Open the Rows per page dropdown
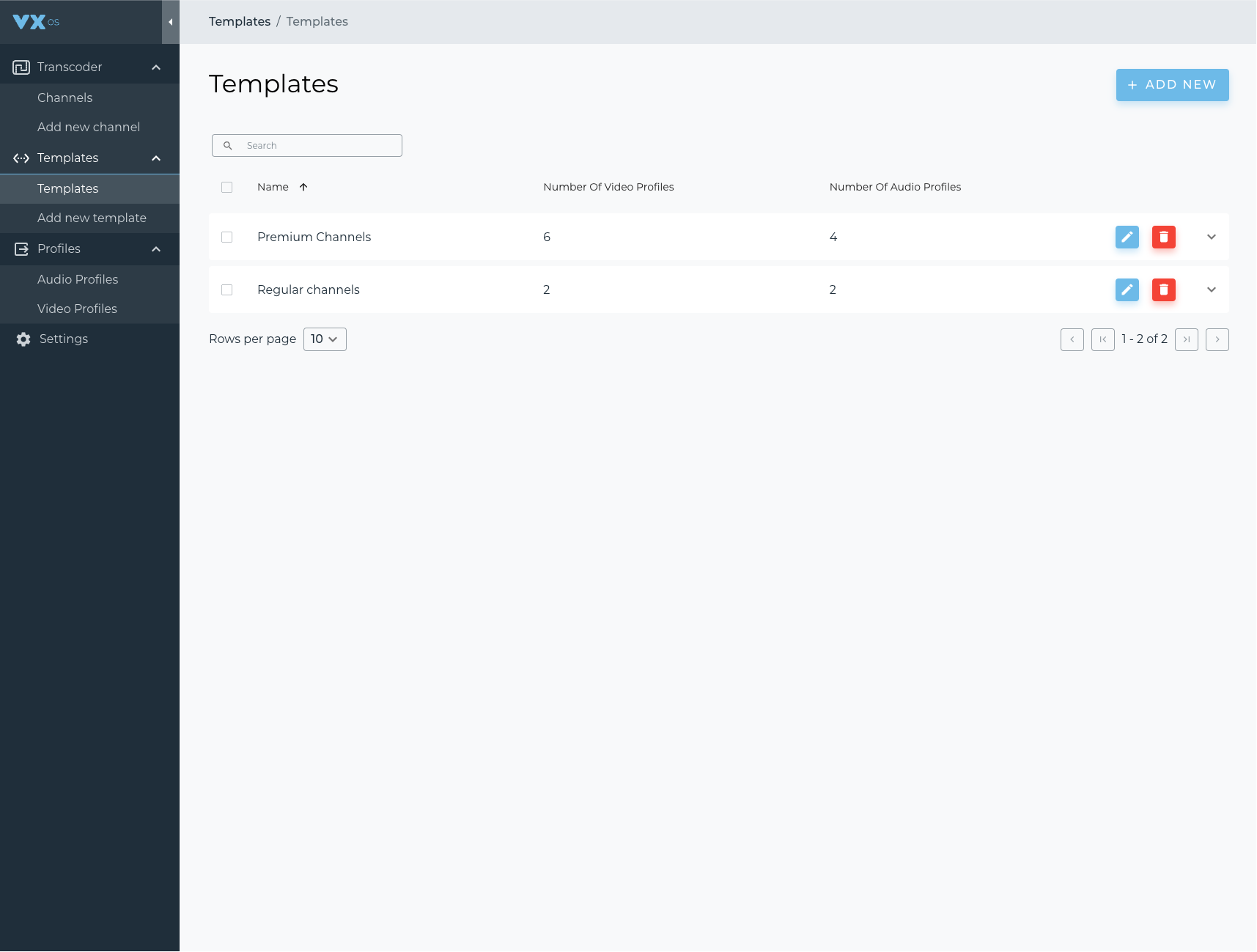This screenshot has height=952, width=1257. [325, 339]
